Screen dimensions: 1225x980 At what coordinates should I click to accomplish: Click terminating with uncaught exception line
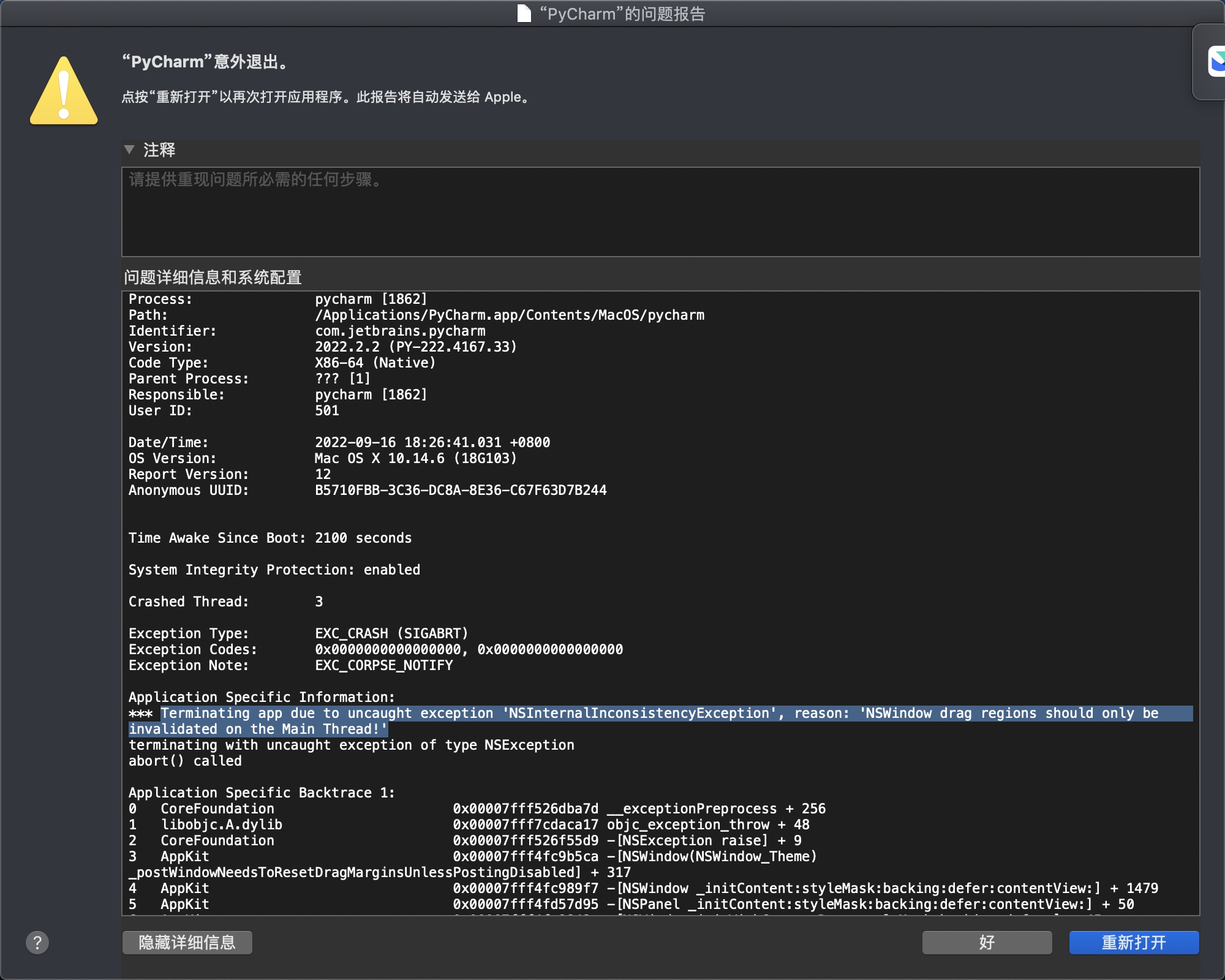click(x=352, y=745)
